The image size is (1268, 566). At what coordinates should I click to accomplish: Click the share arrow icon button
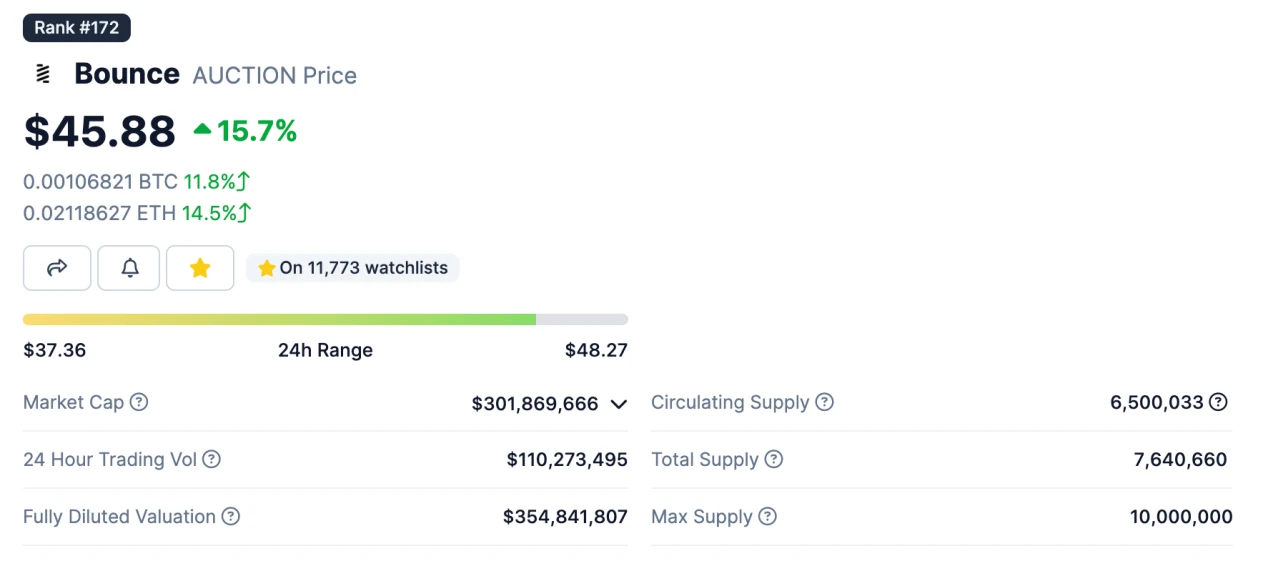[x=57, y=268]
